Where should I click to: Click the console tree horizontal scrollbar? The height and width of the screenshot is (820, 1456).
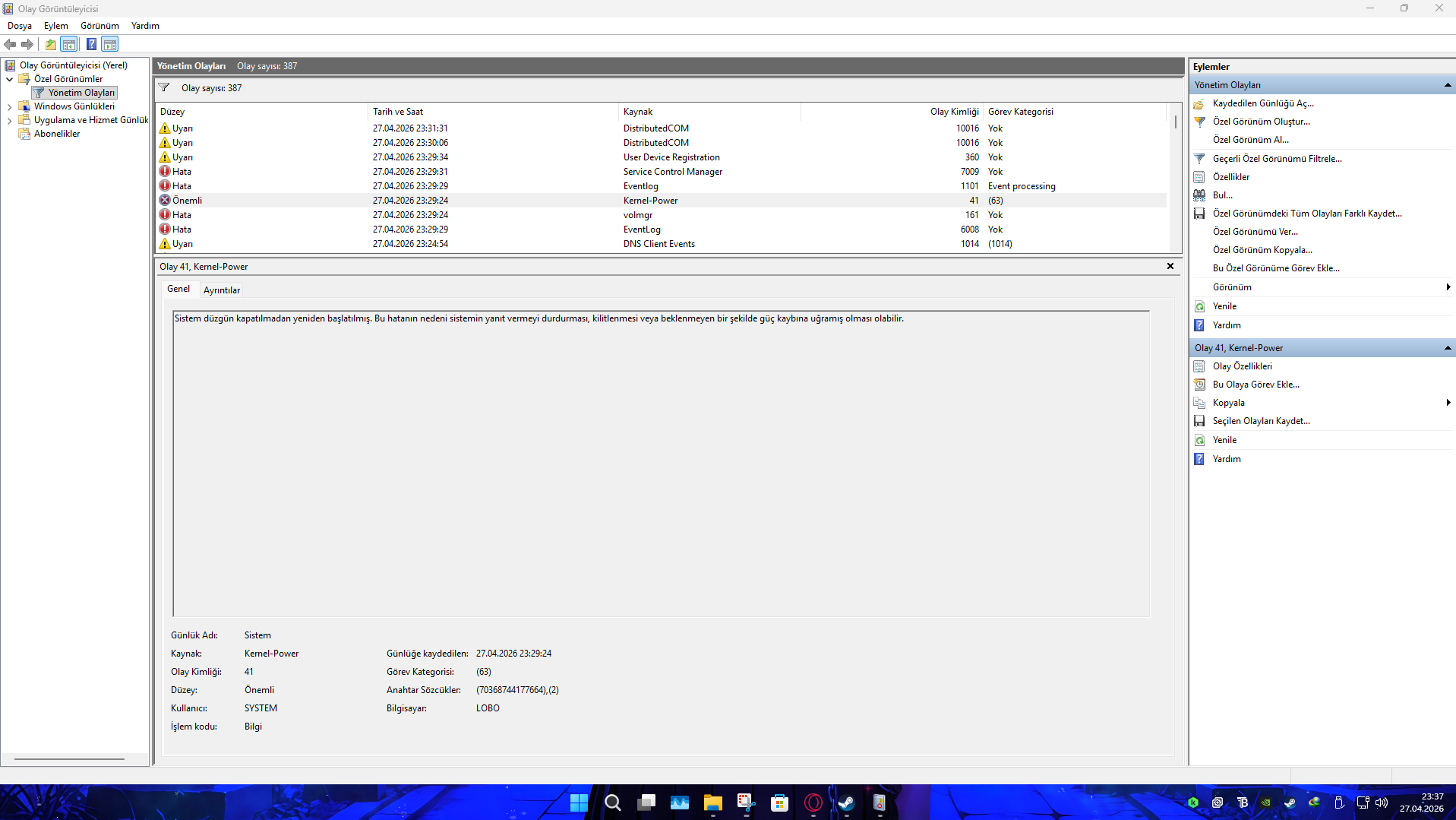(69, 758)
